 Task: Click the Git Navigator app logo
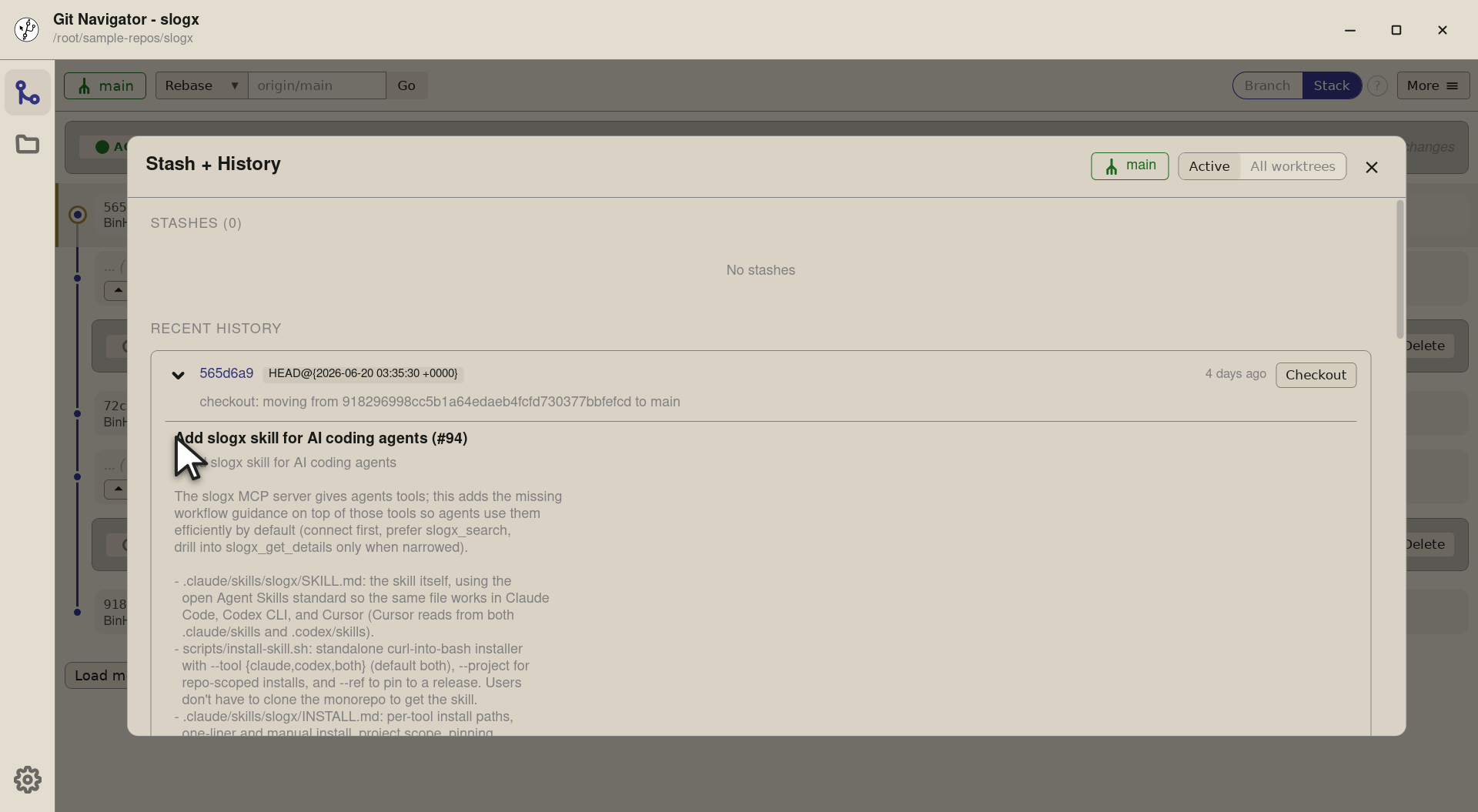pos(27,29)
